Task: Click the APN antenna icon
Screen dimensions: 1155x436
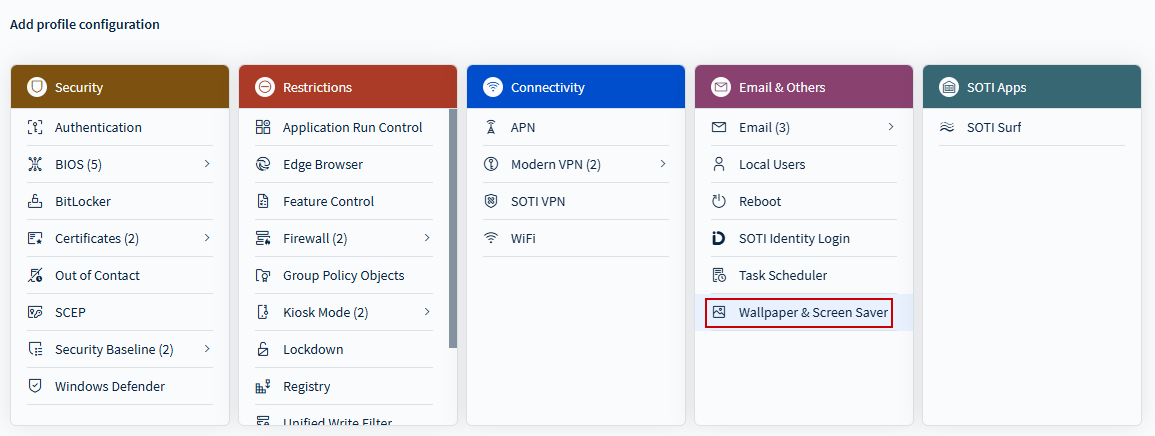Action: [491, 128]
